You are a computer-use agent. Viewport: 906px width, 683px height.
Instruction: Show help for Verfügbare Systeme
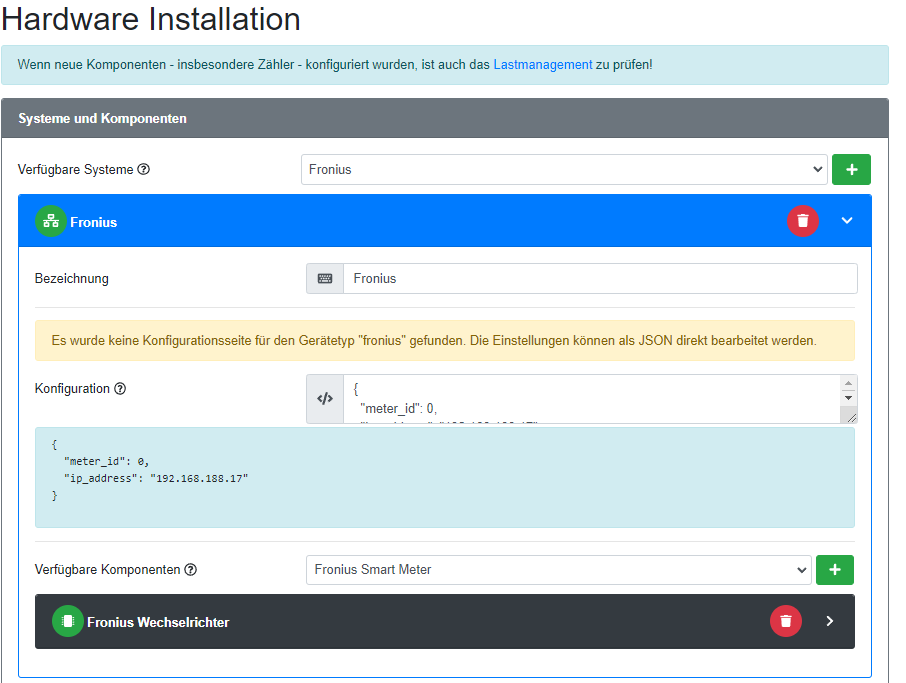pyautogui.click(x=144, y=170)
